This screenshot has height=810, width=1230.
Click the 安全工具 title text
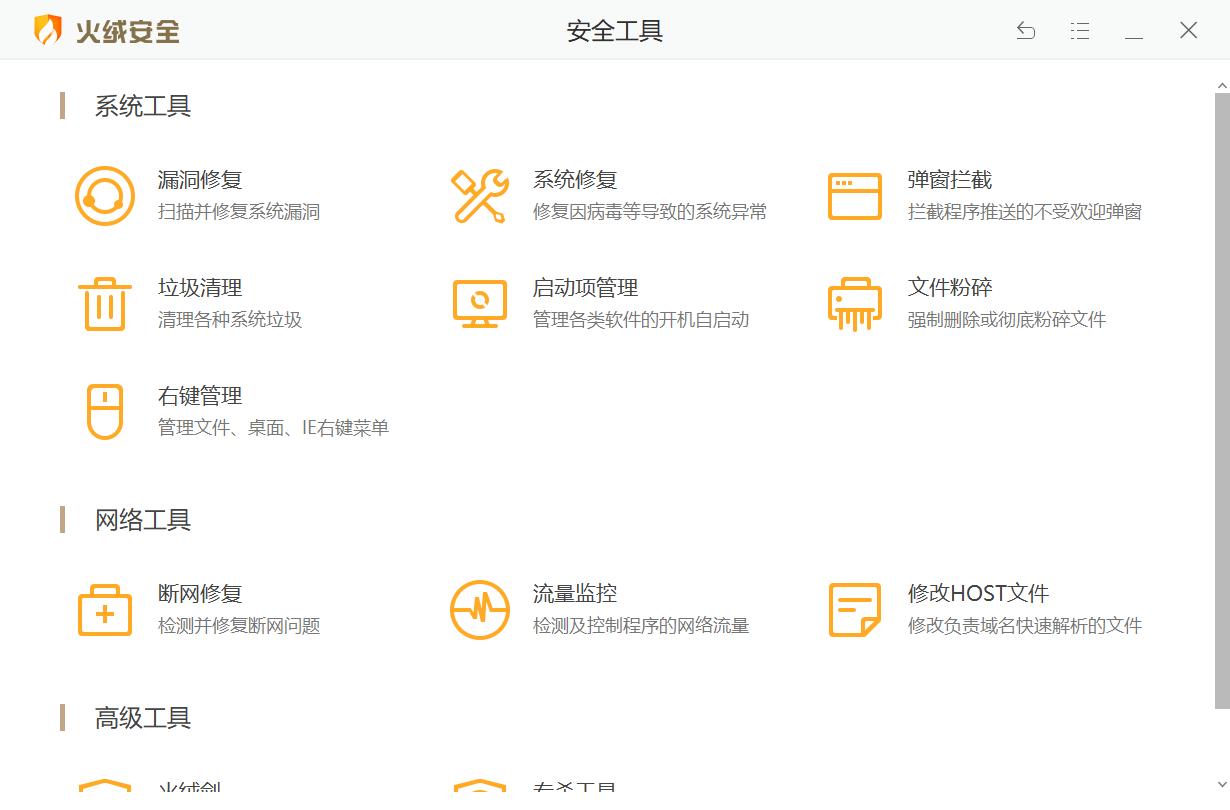615,32
